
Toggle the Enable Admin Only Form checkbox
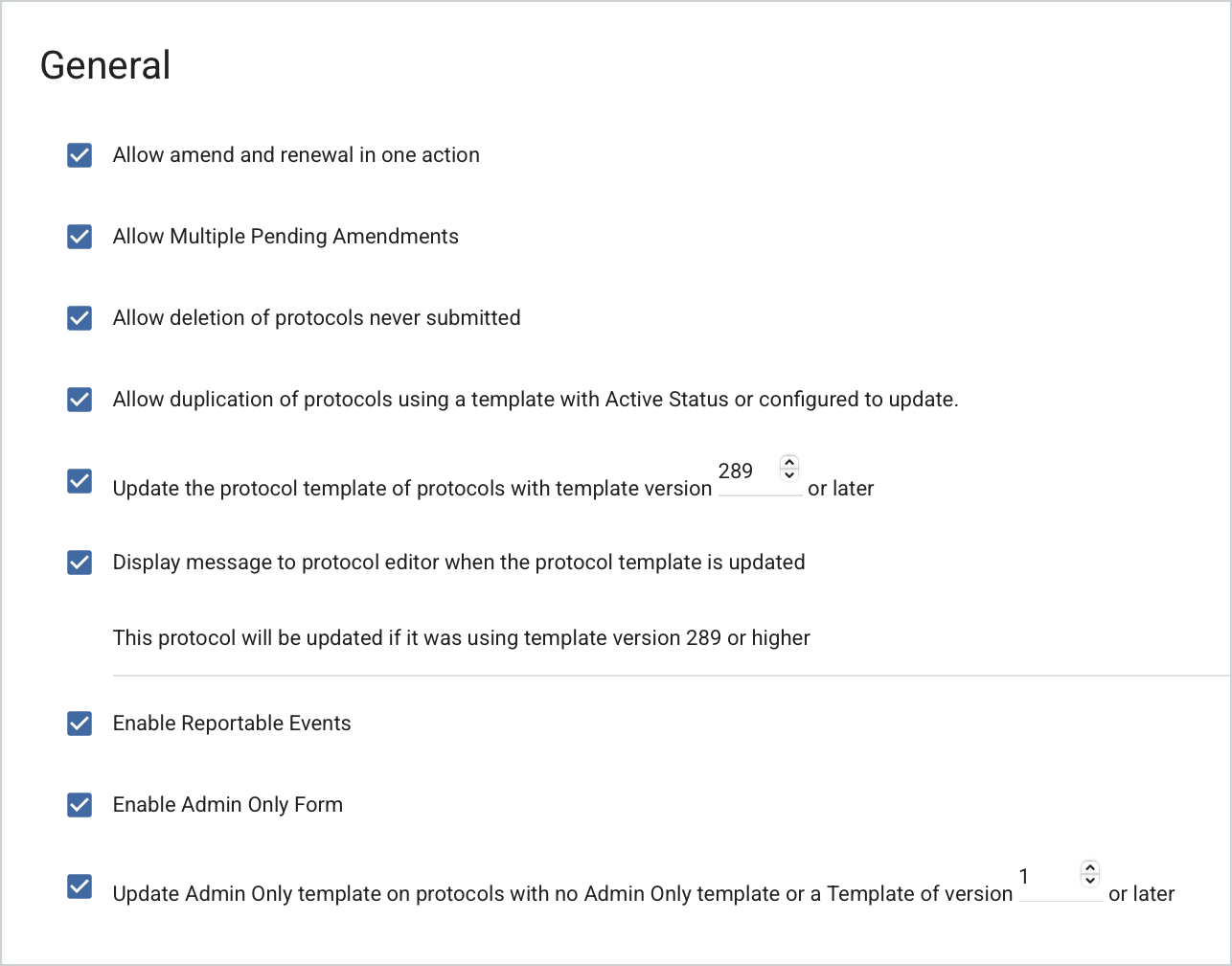point(80,805)
